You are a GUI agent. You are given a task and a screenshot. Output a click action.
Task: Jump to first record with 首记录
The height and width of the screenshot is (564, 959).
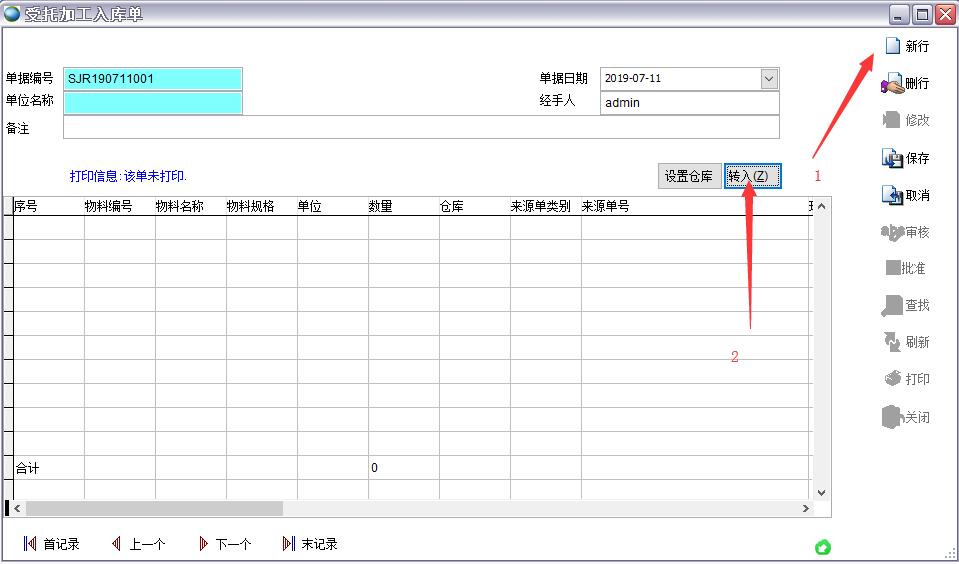[x=51, y=544]
